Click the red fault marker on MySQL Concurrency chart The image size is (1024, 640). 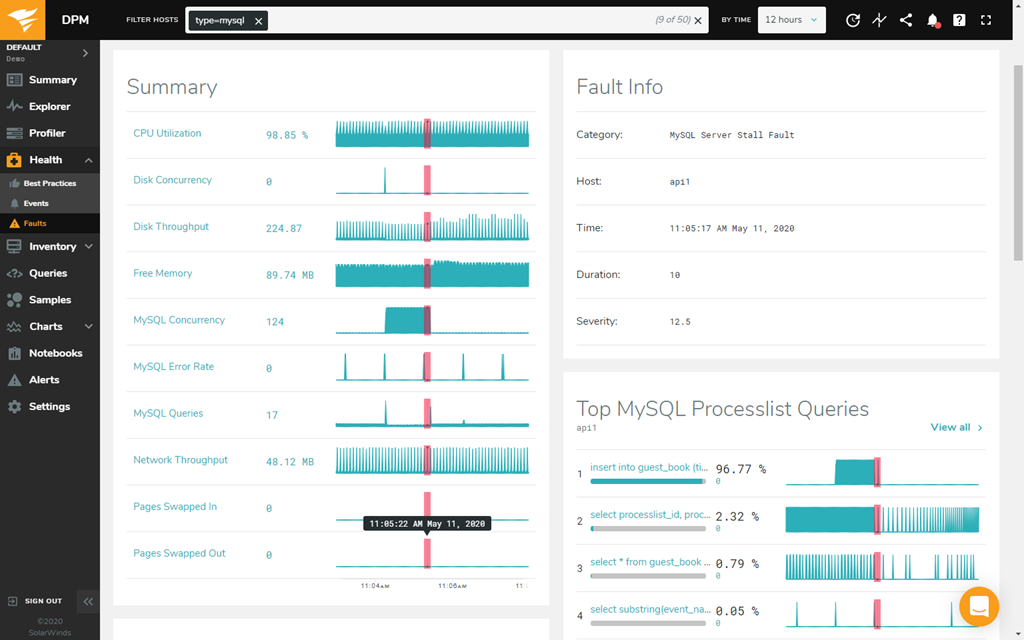[x=427, y=320]
